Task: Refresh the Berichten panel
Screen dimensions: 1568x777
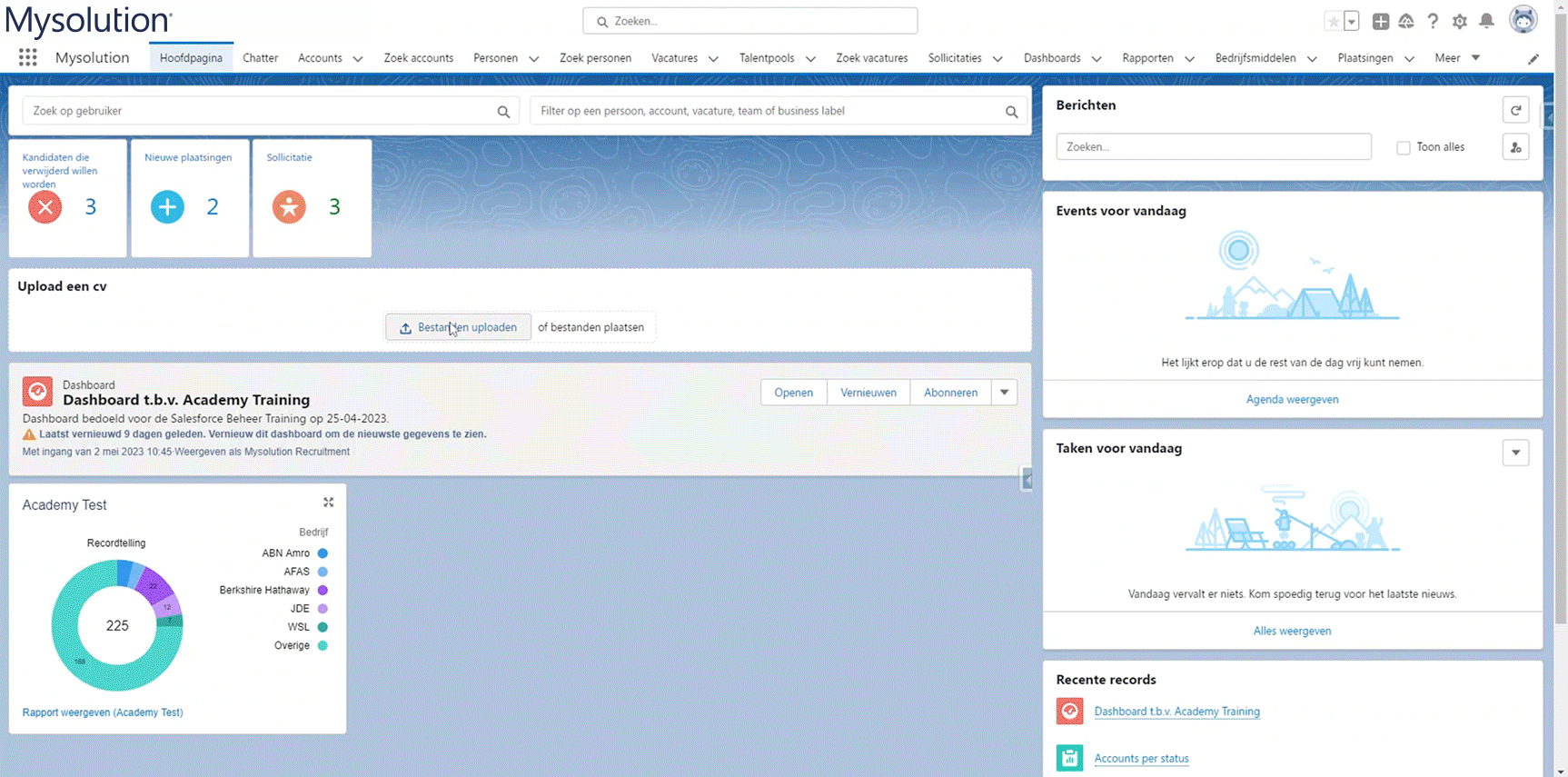Action: (1515, 110)
